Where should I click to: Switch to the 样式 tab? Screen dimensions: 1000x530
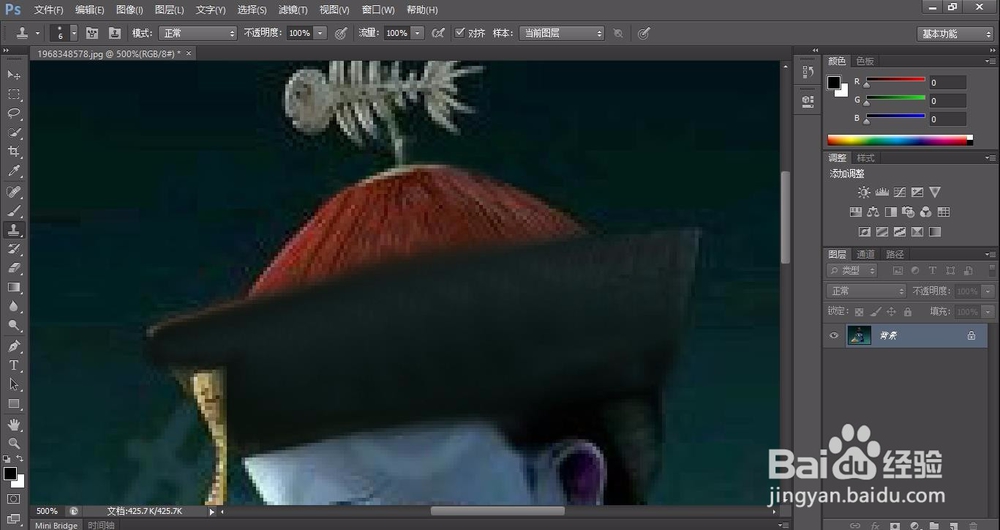[865, 158]
